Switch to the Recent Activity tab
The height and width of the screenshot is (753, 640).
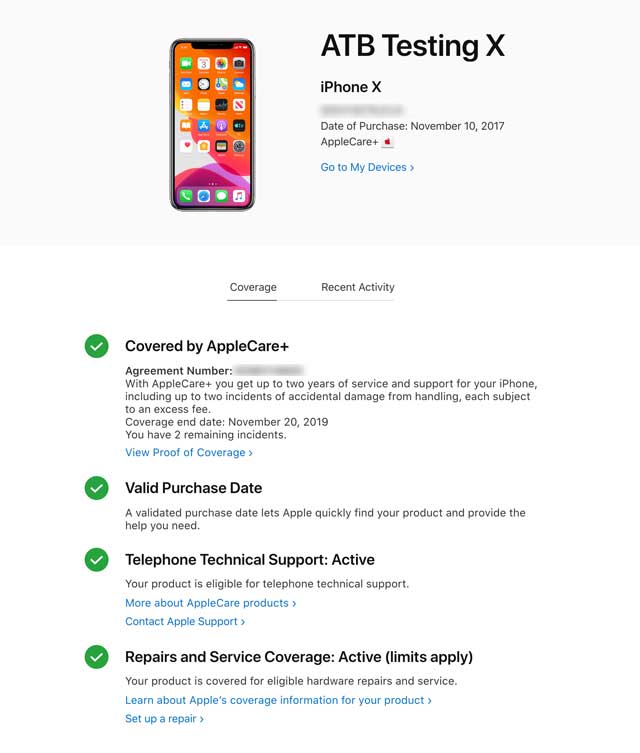click(358, 287)
